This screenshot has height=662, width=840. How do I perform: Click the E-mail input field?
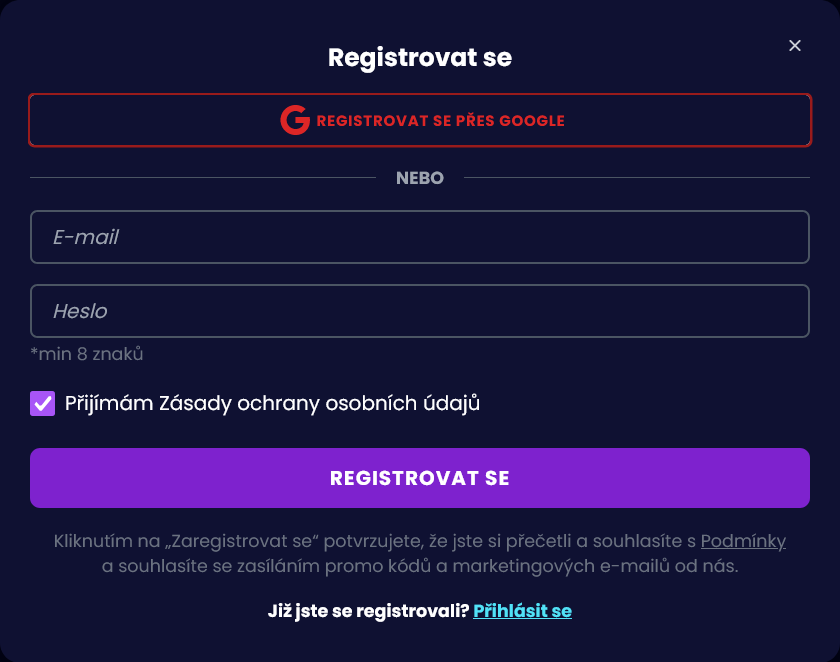pyautogui.click(x=420, y=237)
